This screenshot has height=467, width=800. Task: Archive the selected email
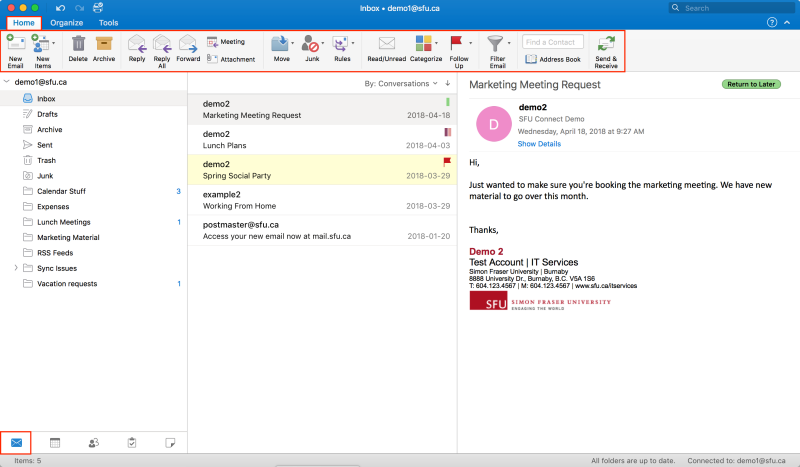tap(104, 44)
